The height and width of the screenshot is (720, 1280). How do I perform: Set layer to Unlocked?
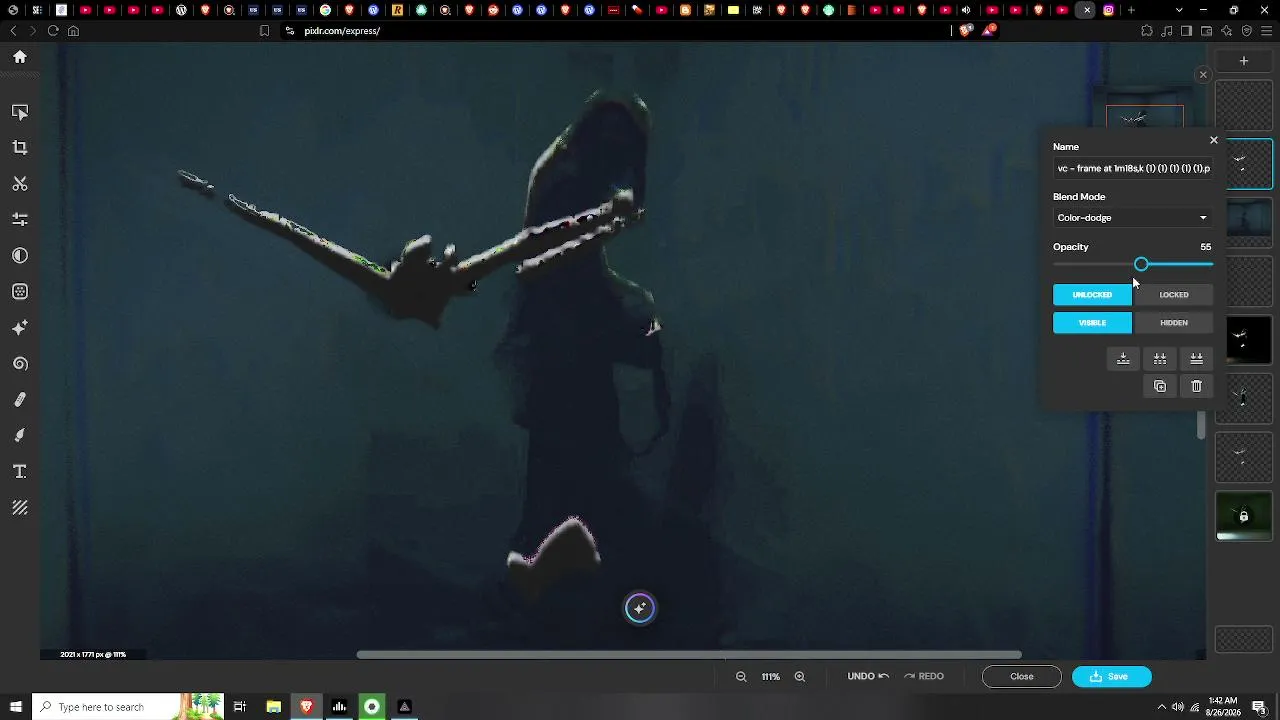(x=1092, y=295)
